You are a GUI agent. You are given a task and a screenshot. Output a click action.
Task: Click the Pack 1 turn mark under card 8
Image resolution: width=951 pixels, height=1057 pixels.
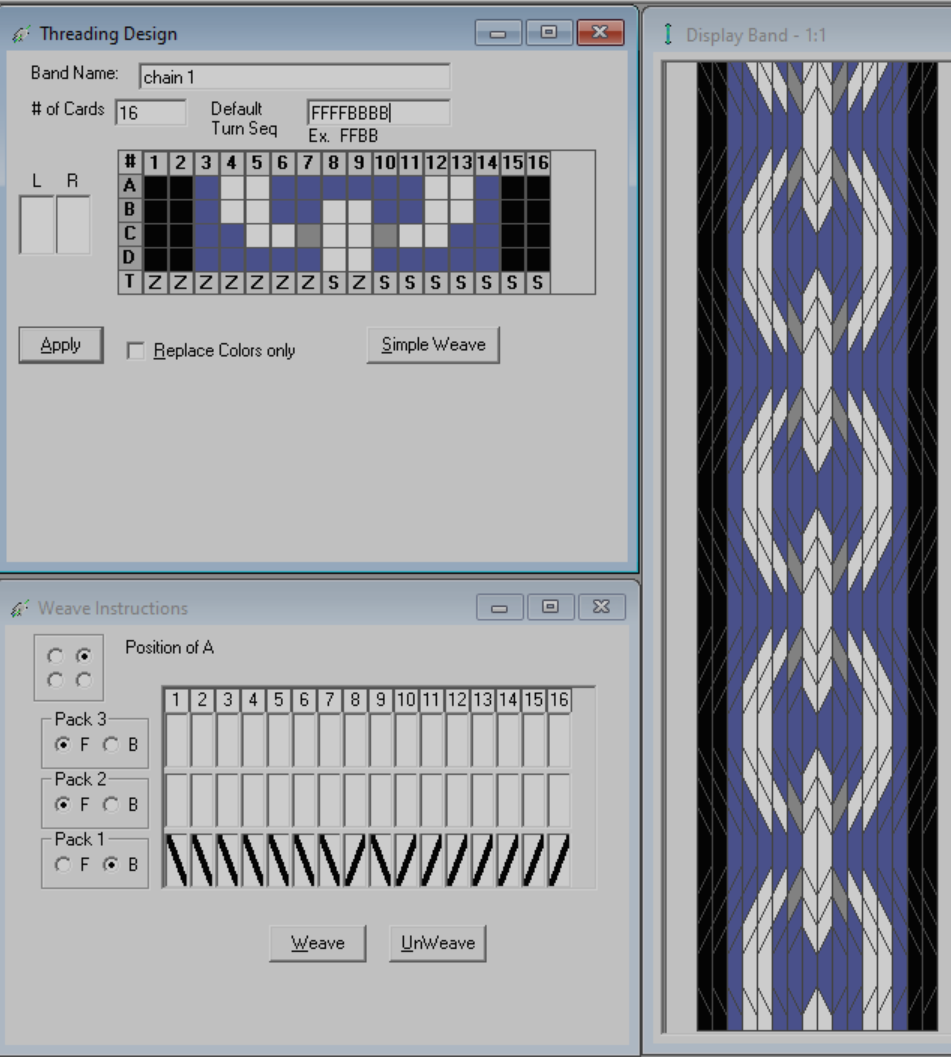click(355, 860)
